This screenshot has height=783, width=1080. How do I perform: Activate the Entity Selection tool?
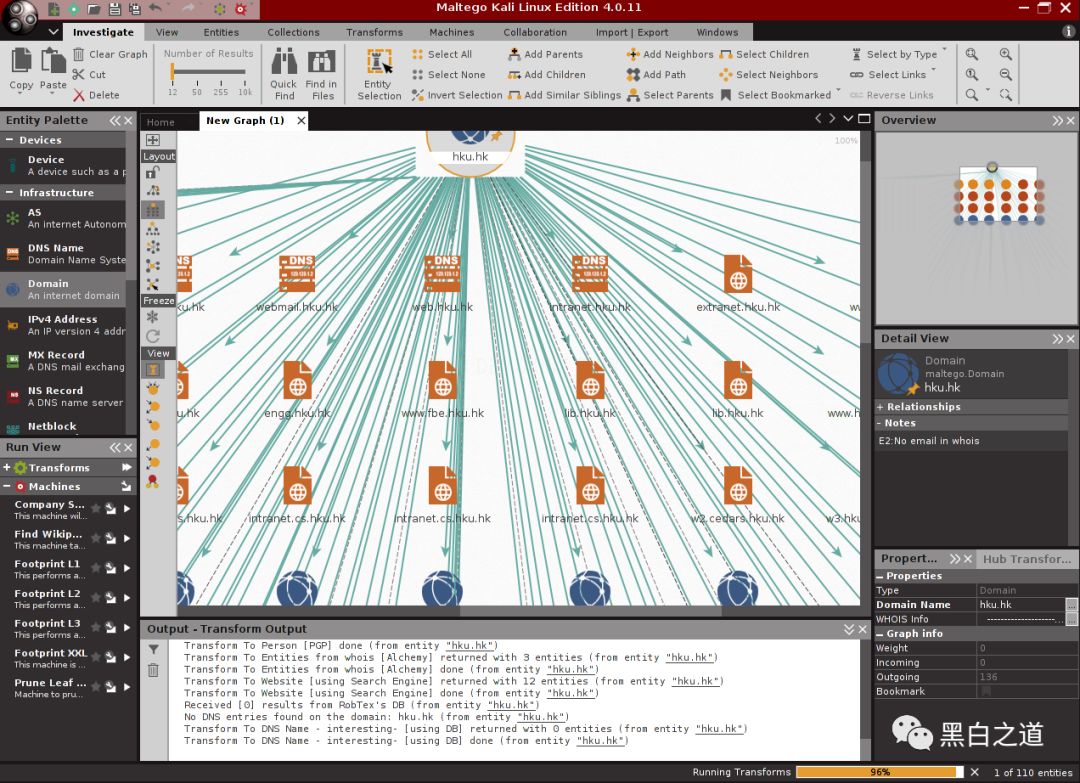tap(379, 74)
